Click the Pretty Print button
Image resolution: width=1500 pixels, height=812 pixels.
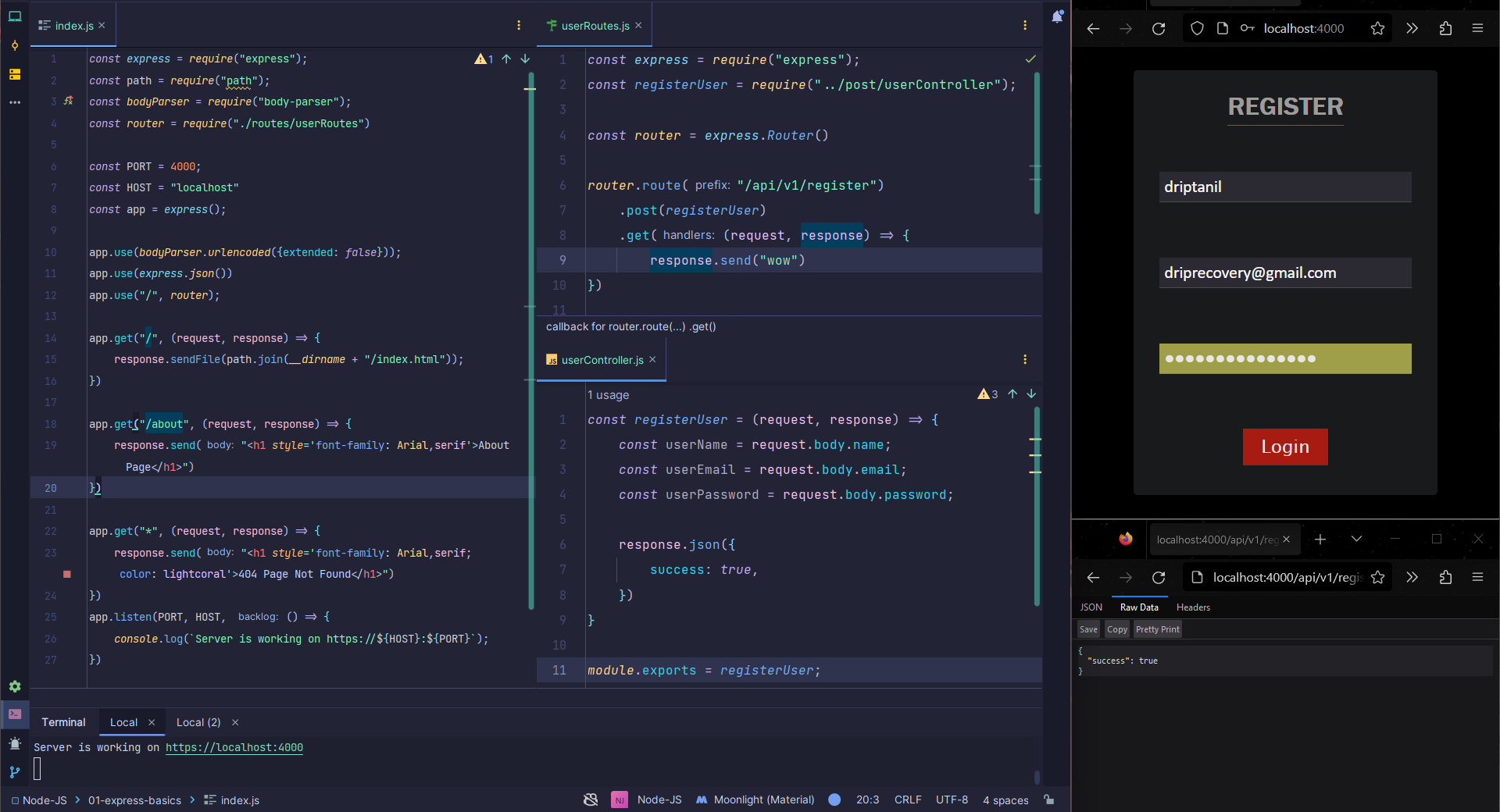point(1157,629)
